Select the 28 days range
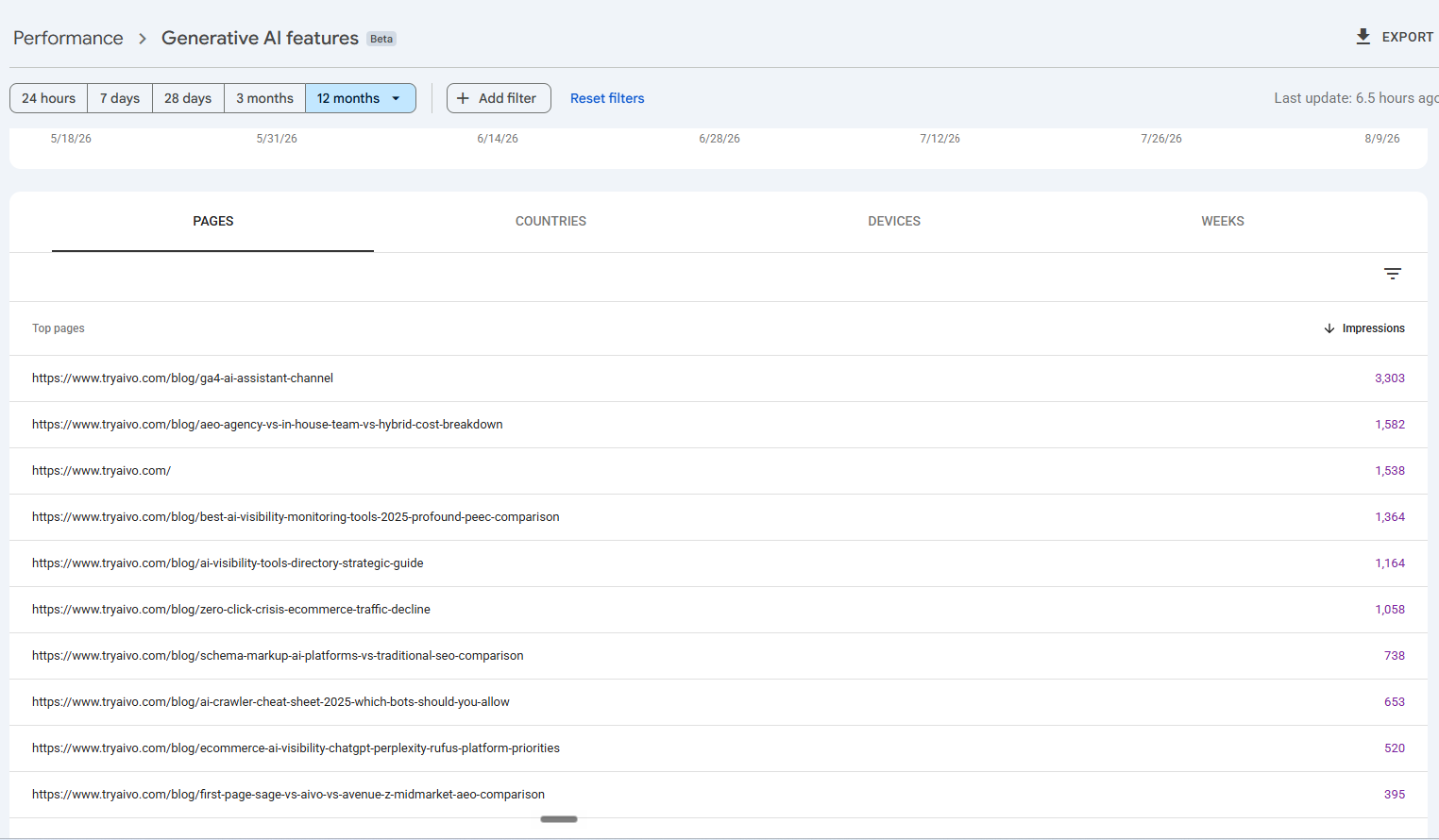This screenshot has height=840, width=1439. coord(188,98)
